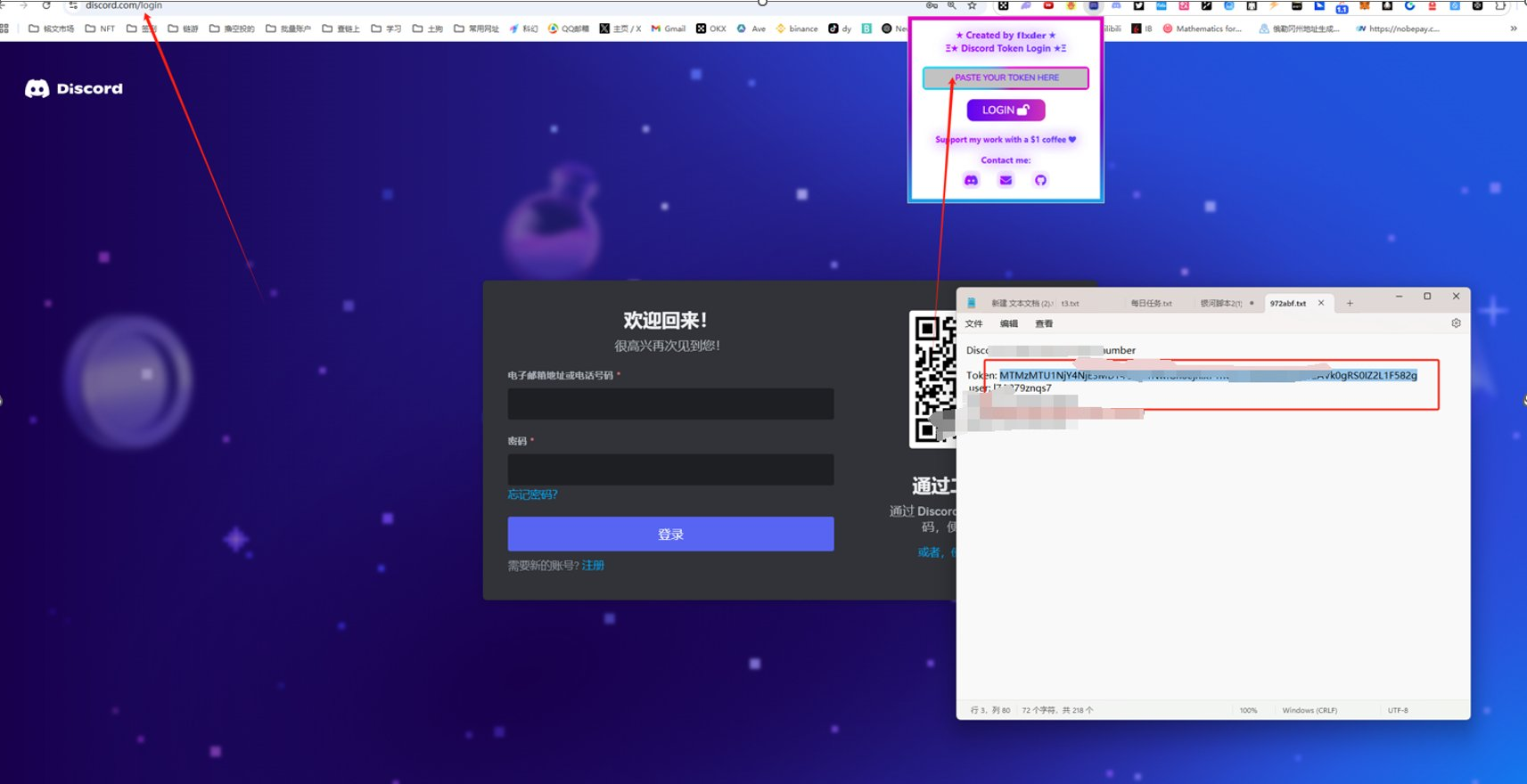This screenshot has height=784, width=1527.
Task: Switch to the 每日任务.txt tab
Action: (1151, 303)
